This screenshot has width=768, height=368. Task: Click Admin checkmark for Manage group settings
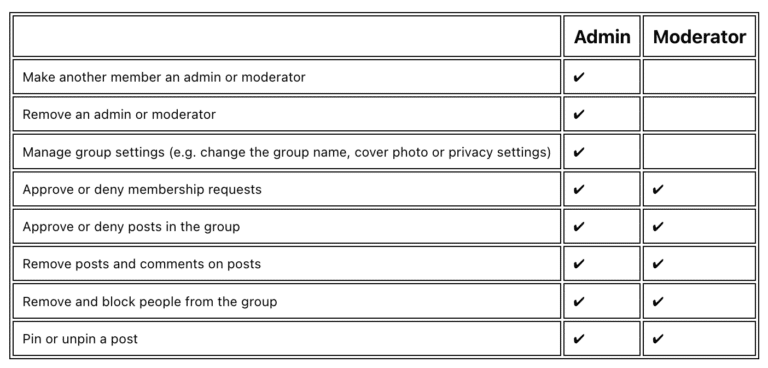pyautogui.click(x=579, y=152)
